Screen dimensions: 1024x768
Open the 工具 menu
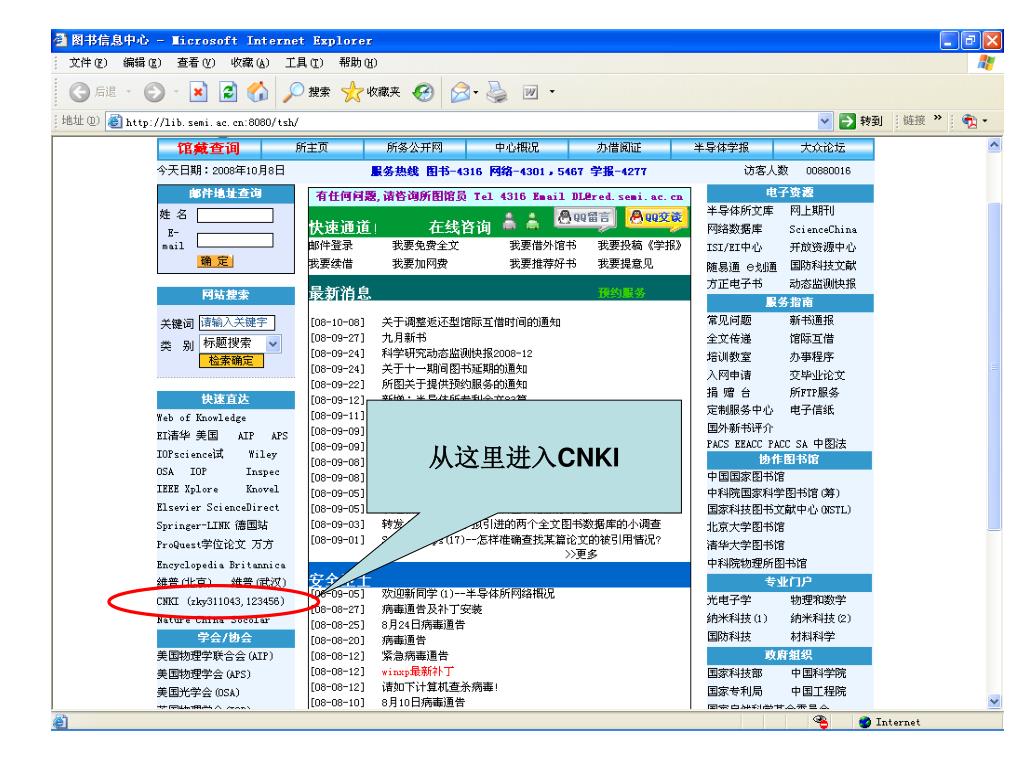304,63
